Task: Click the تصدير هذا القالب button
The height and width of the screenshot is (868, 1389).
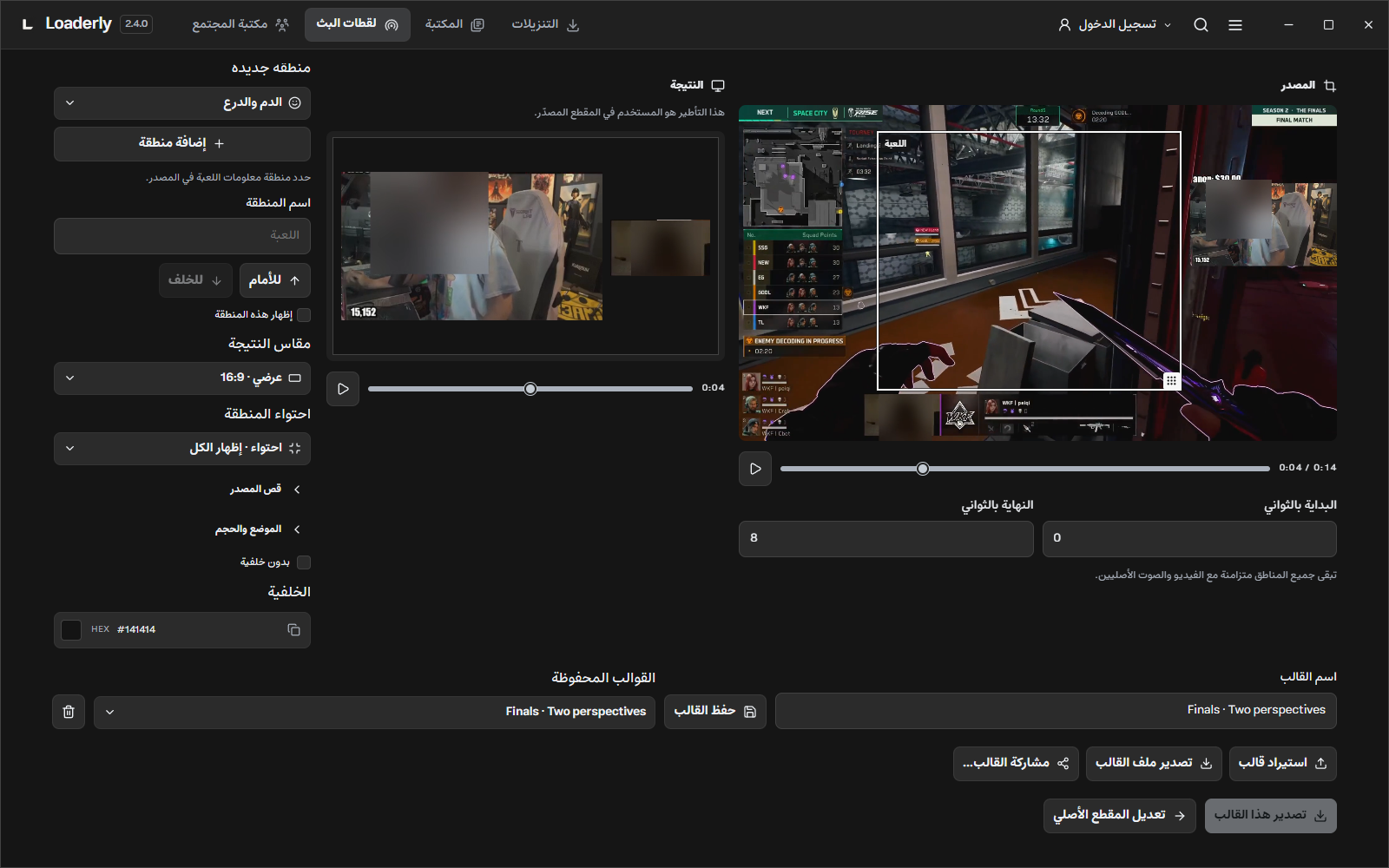Action: [x=1271, y=816]
